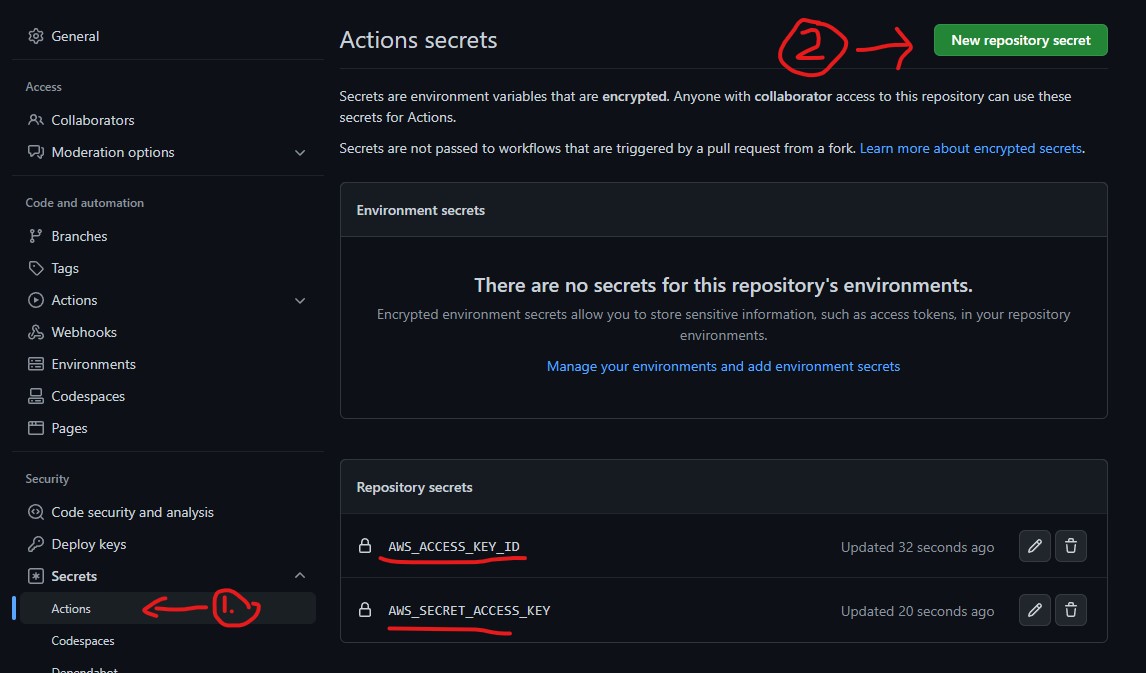The width and height of the screenshot is (1146, 673).
Task: Select the Branches settings section
Action: tap(80, 235)
